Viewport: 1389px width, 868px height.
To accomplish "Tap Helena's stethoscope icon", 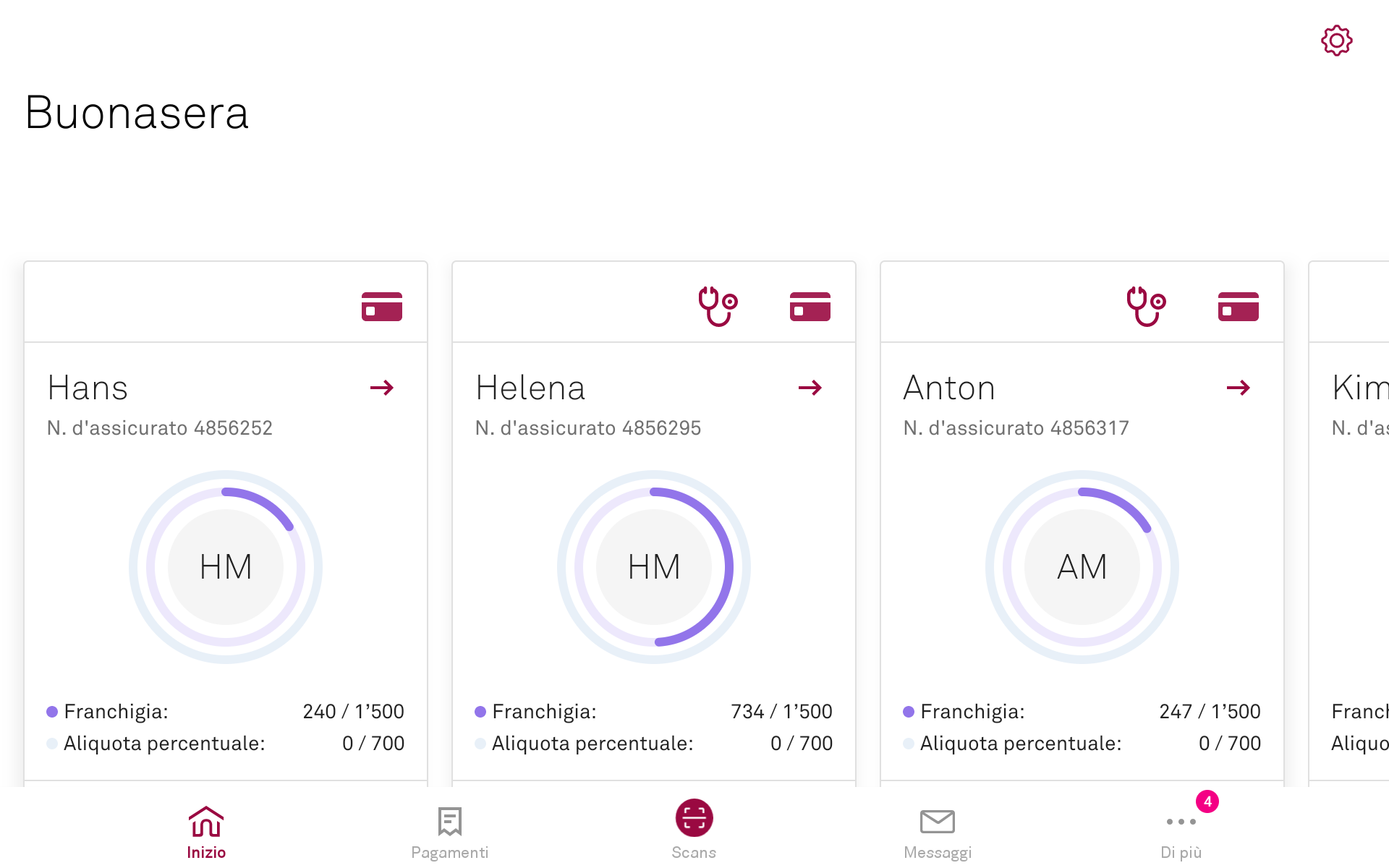I will click(x=717, y=306).
